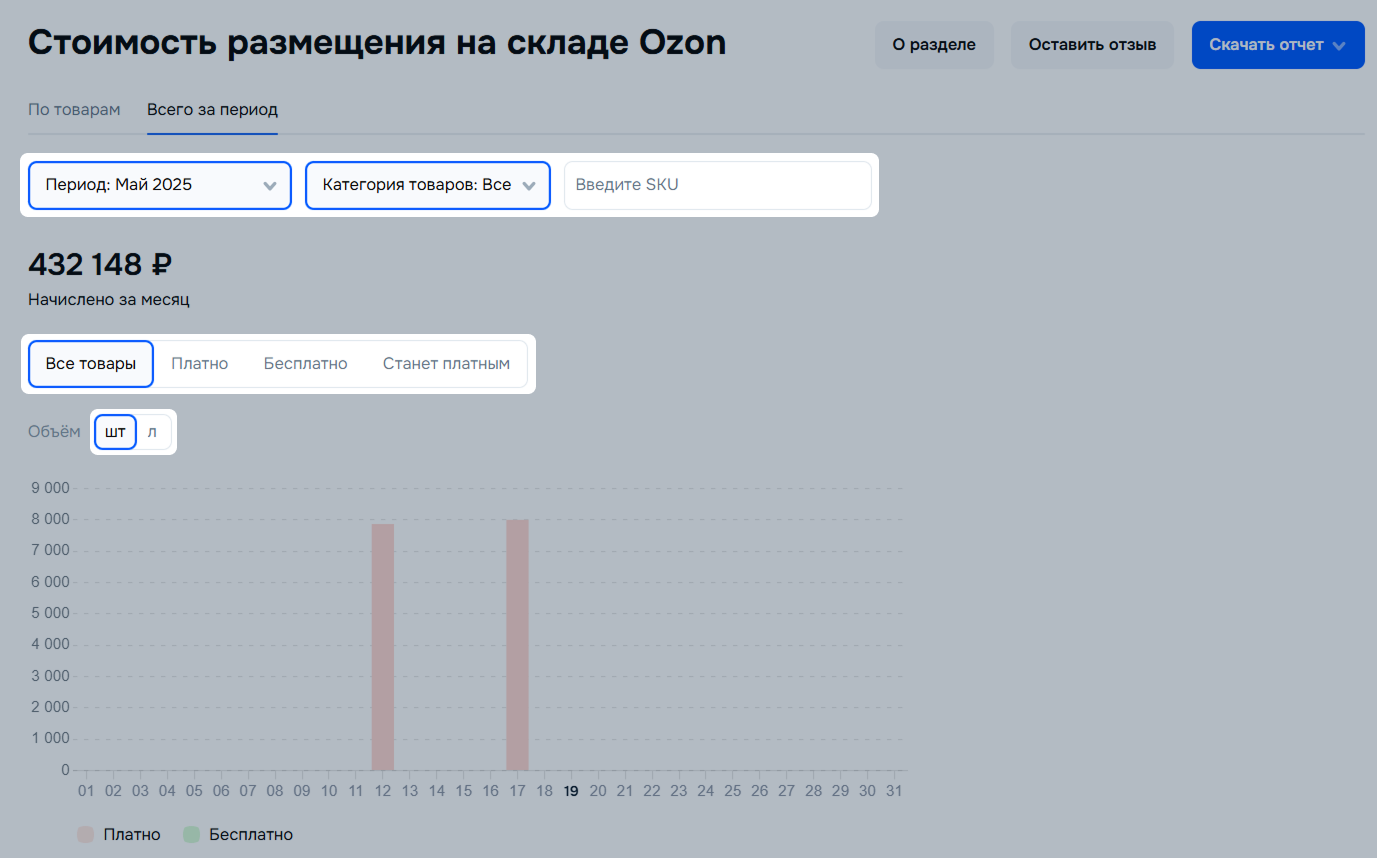Toggle the 'Бесплатно' legend swatch

click(x=192, y=834)
